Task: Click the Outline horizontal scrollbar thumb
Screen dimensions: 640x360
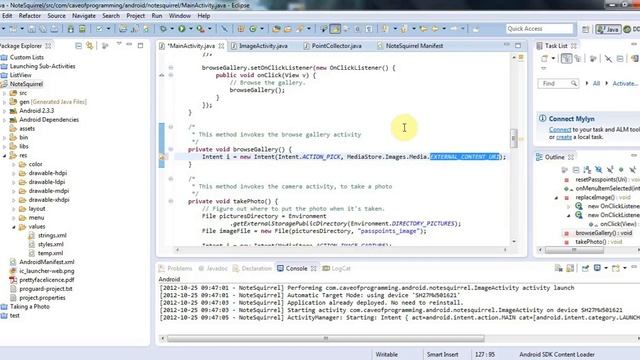Action: click(x=574, y=250)
